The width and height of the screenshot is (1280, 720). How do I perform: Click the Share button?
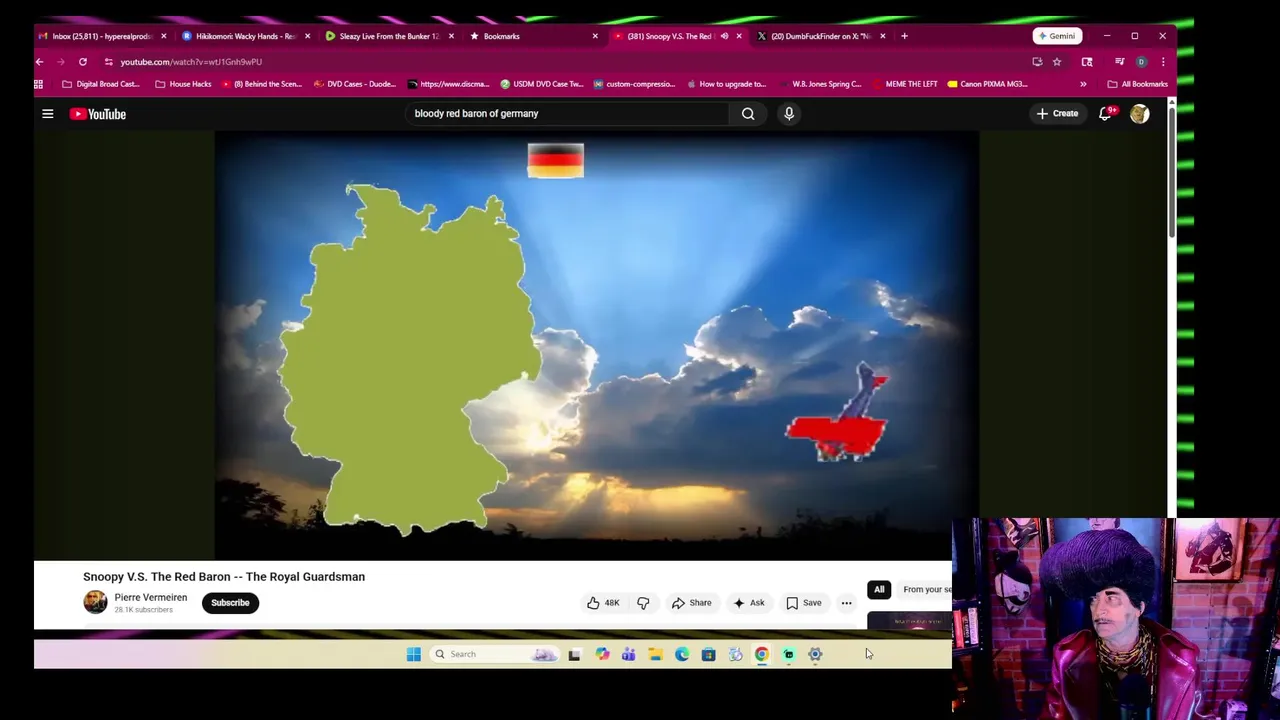pos(692,603)
